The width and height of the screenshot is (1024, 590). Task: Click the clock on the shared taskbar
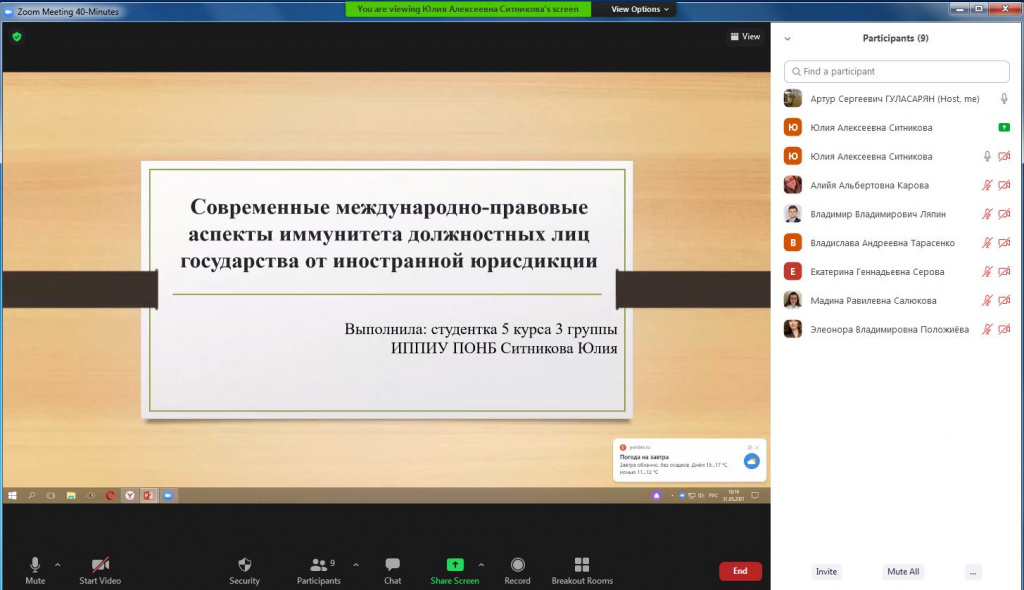(x=733, y=495)
